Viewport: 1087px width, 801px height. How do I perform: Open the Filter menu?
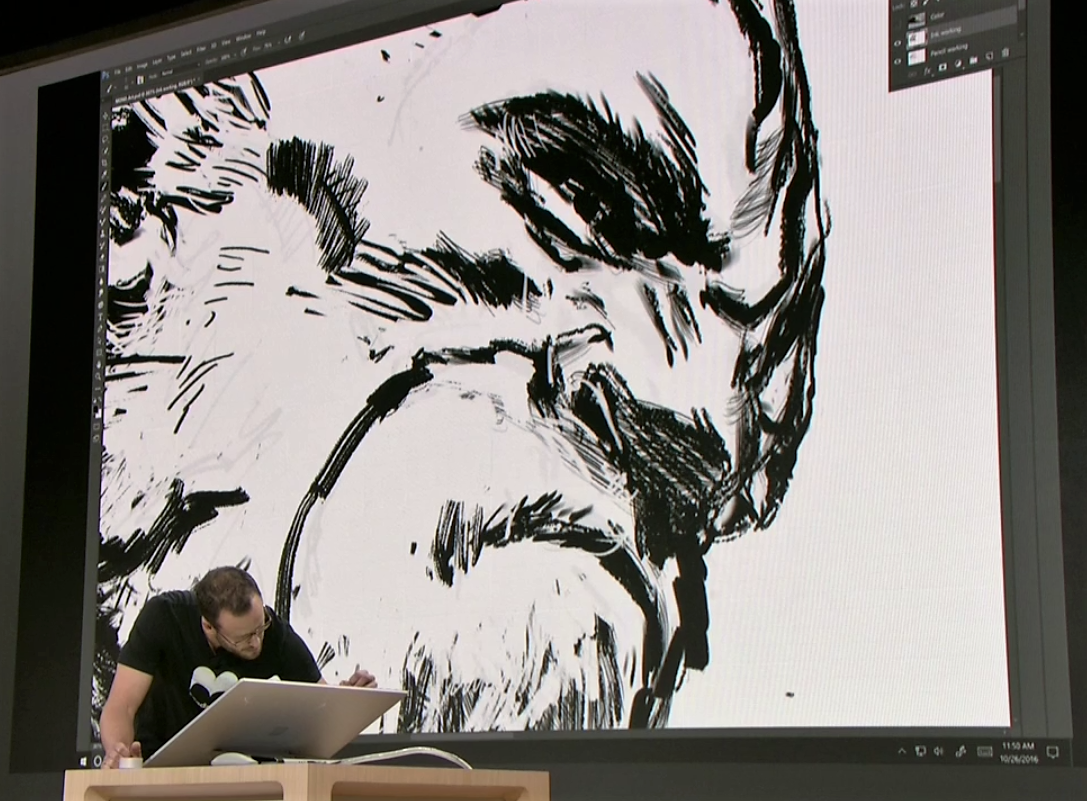pyautogui.click(x=201, y=51)
